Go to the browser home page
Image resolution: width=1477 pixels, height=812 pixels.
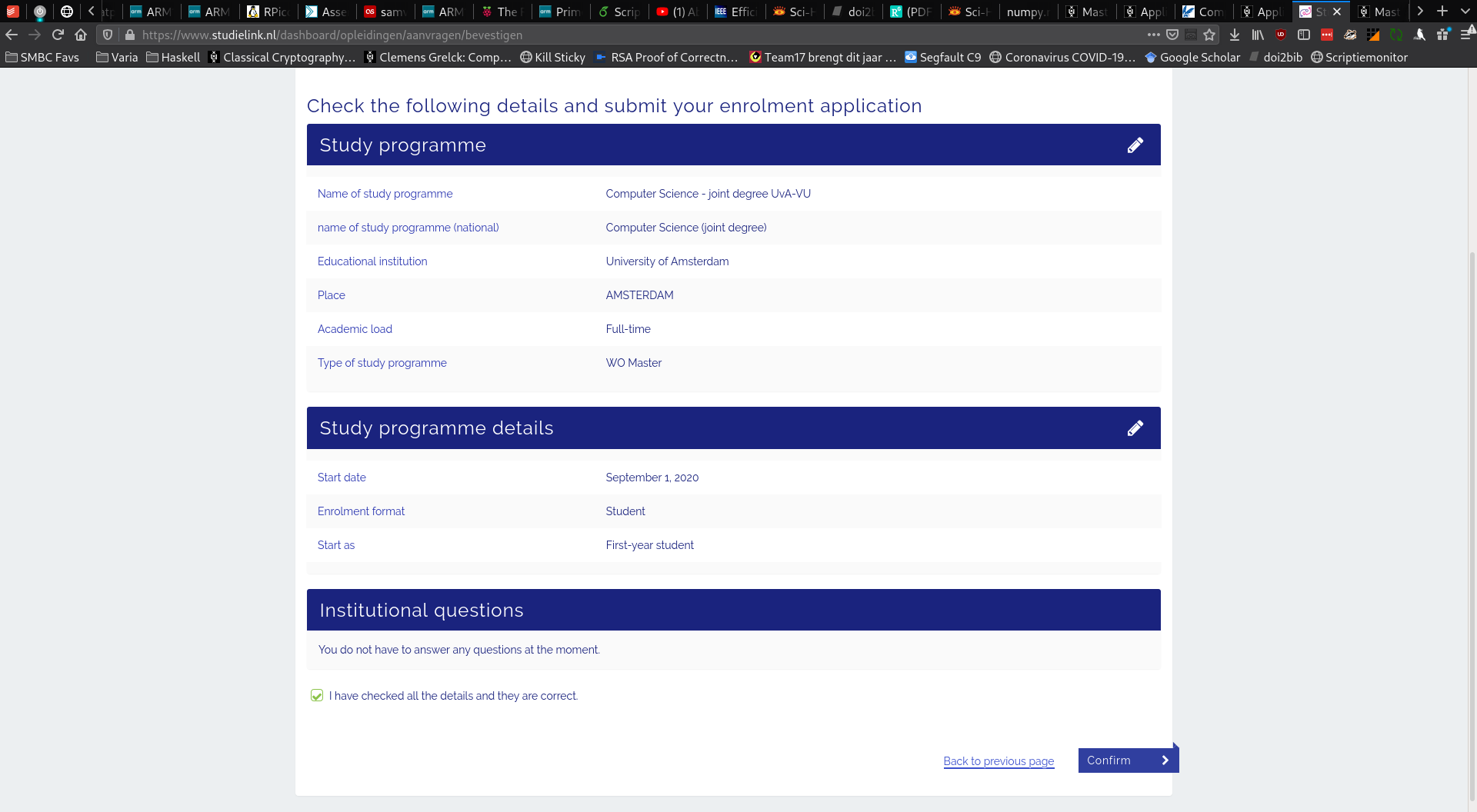pos(81,35)
